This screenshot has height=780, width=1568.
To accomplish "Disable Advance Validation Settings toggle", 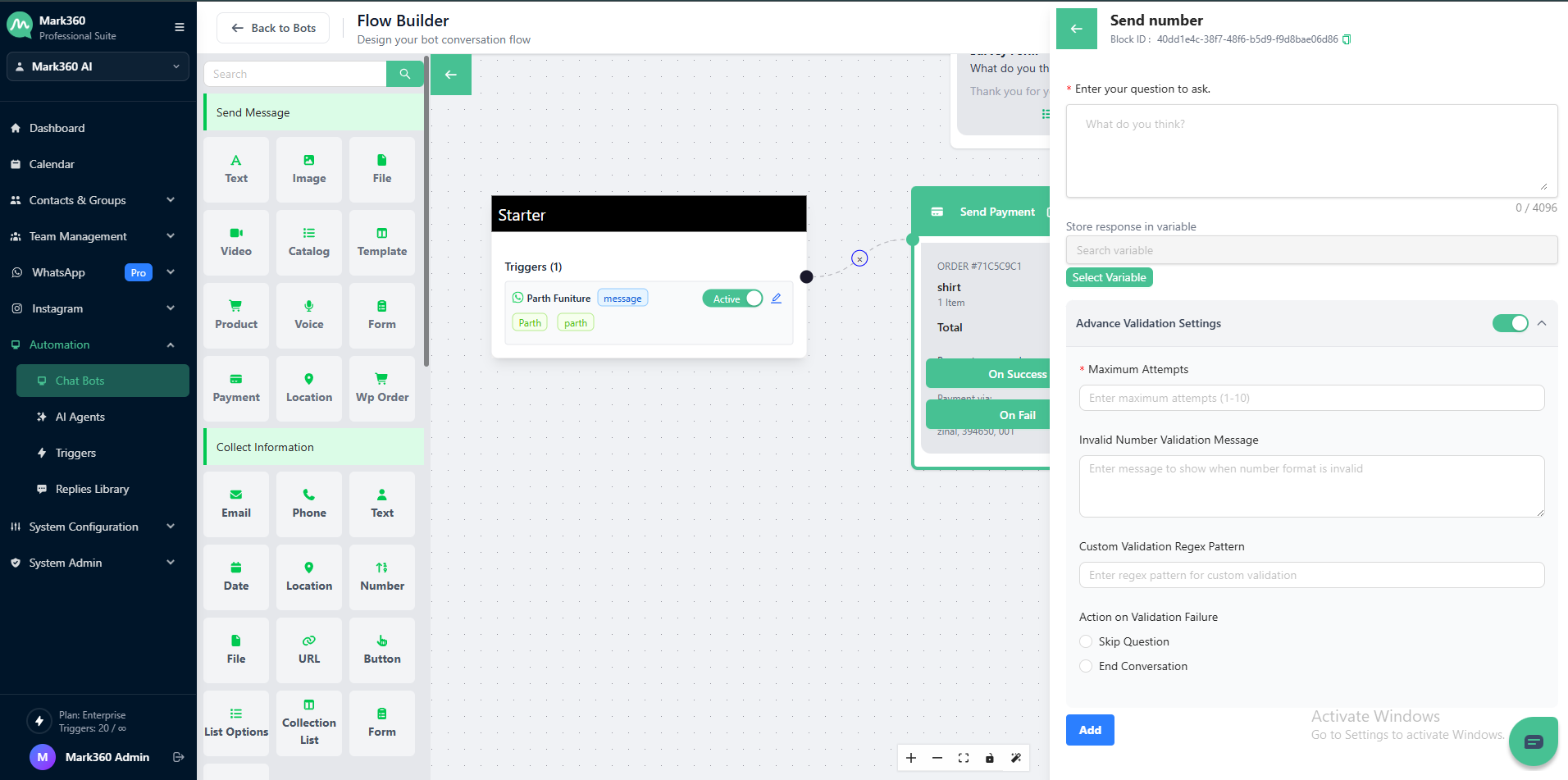I will tap(1510, 323).
